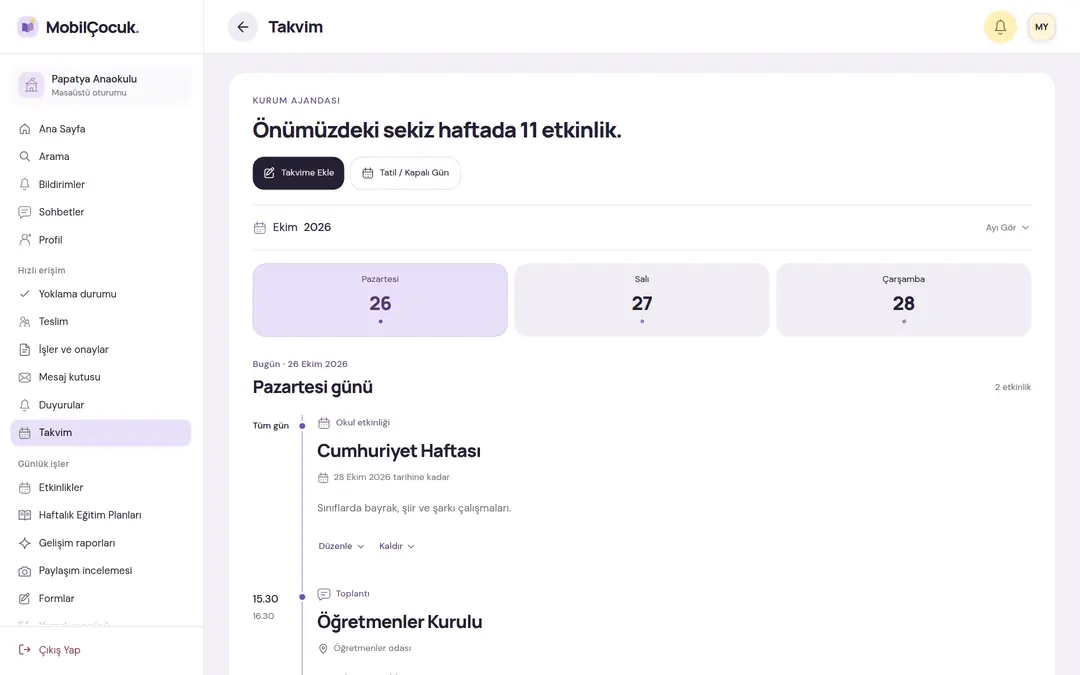Click the document icon beside İşler ve onaylar
Screen dimensions: 1080x675
[x=25, y=349]
